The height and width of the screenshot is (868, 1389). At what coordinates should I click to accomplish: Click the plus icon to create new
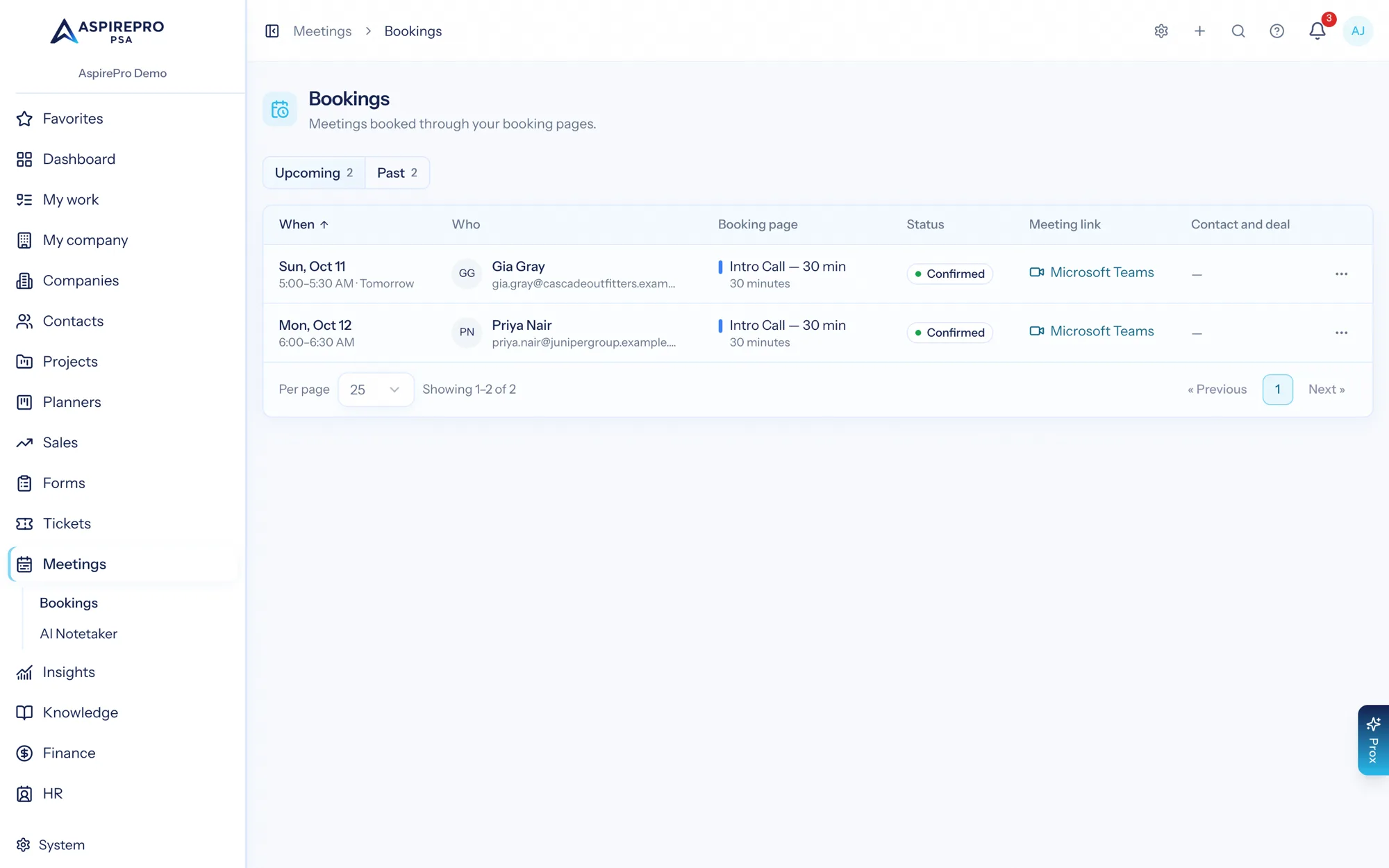1199,31
